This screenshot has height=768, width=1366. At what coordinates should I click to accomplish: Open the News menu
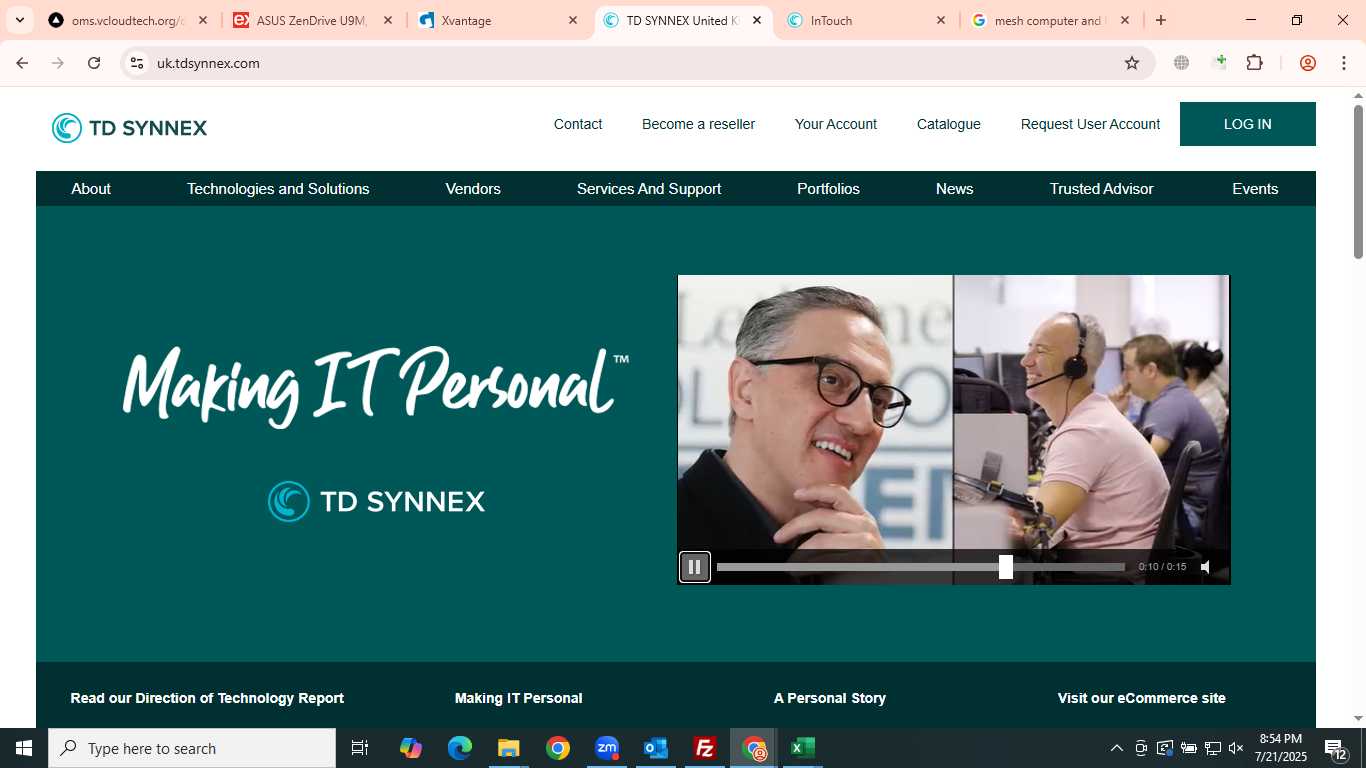tap(955, 189)
